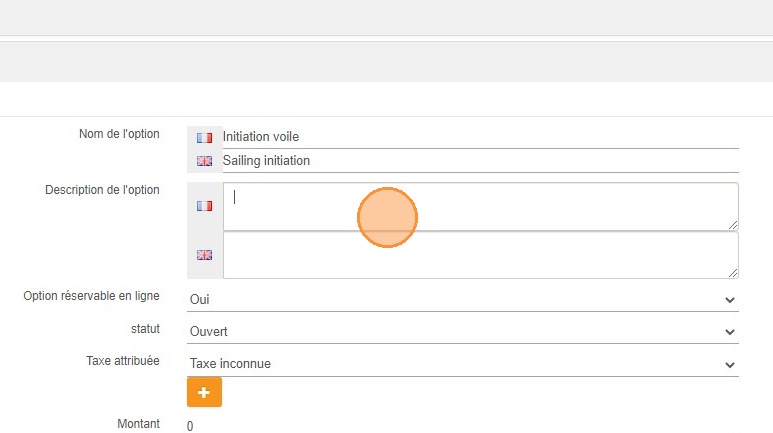Focus the French description text area
This screenshot has height=433, width=773.
(x=481, y=206)
